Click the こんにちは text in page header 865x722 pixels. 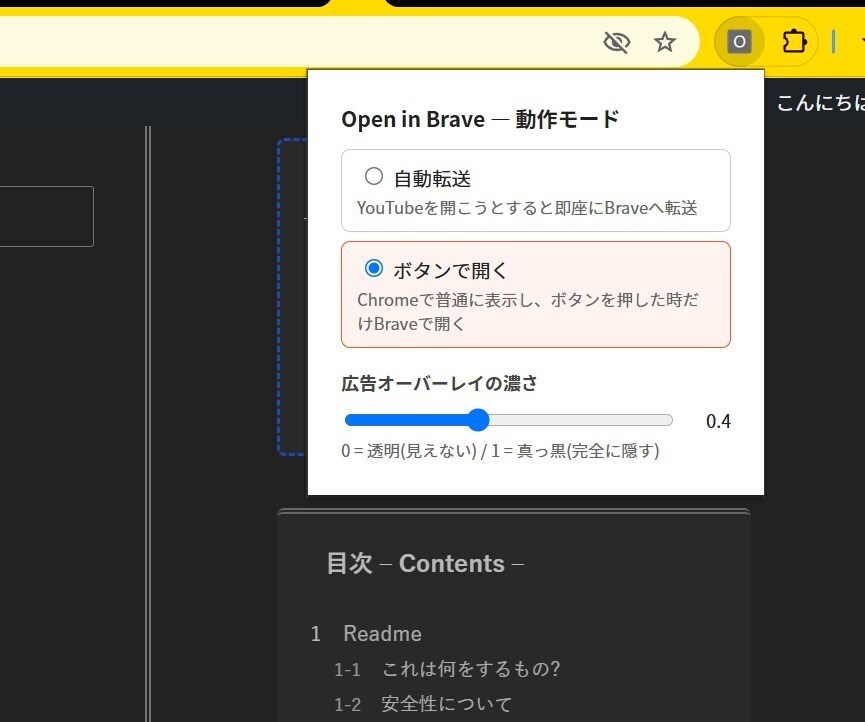coord(821,103)
